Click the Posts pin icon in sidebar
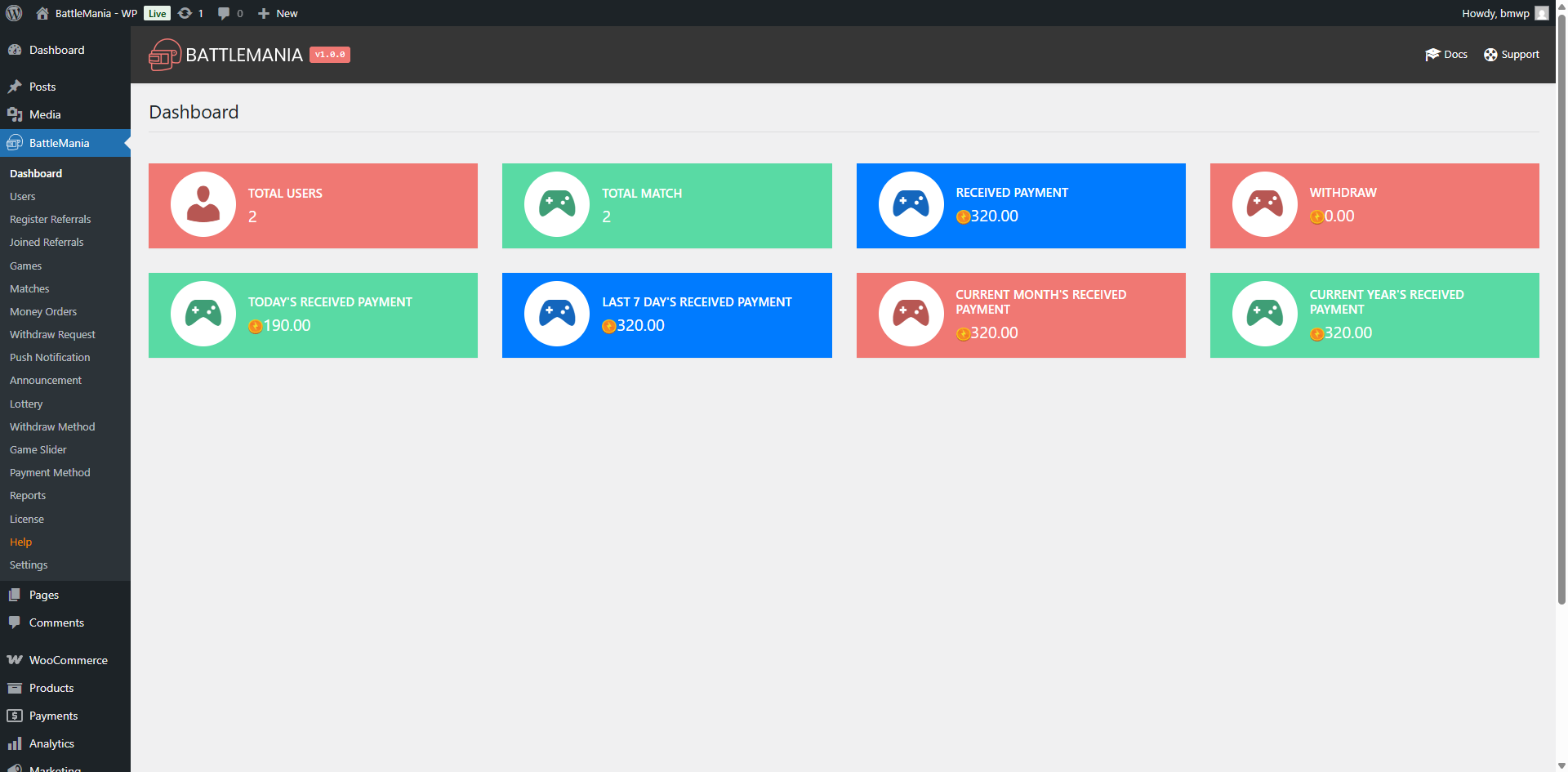This screenshot has height=772, width=1568. [15, 87]
